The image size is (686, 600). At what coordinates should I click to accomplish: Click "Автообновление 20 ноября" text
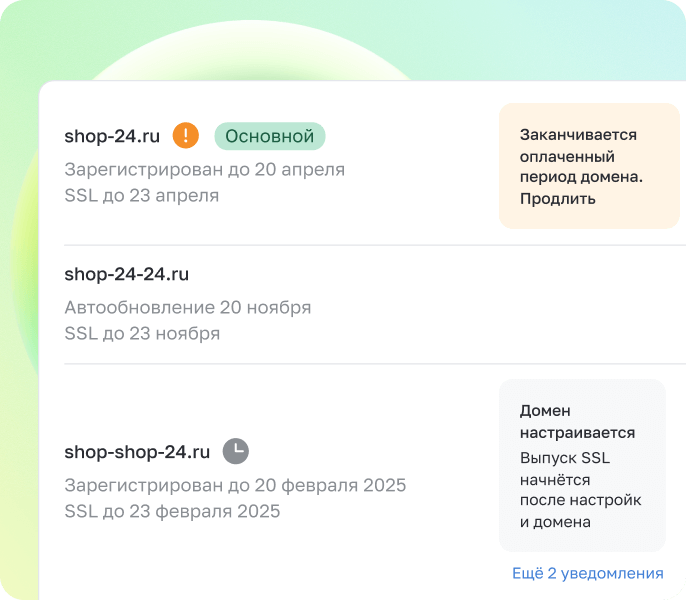pos(187,308)
